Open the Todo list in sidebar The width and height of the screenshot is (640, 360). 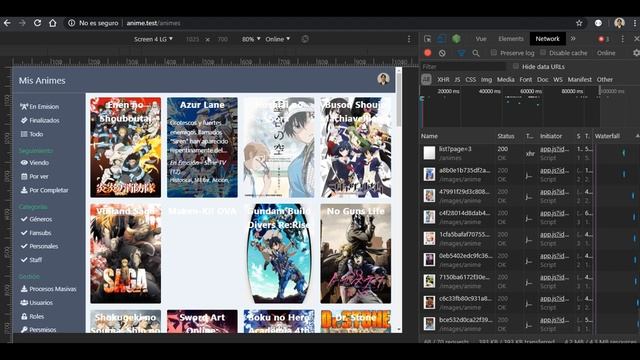pyautogui.click(x=32, y=134)
